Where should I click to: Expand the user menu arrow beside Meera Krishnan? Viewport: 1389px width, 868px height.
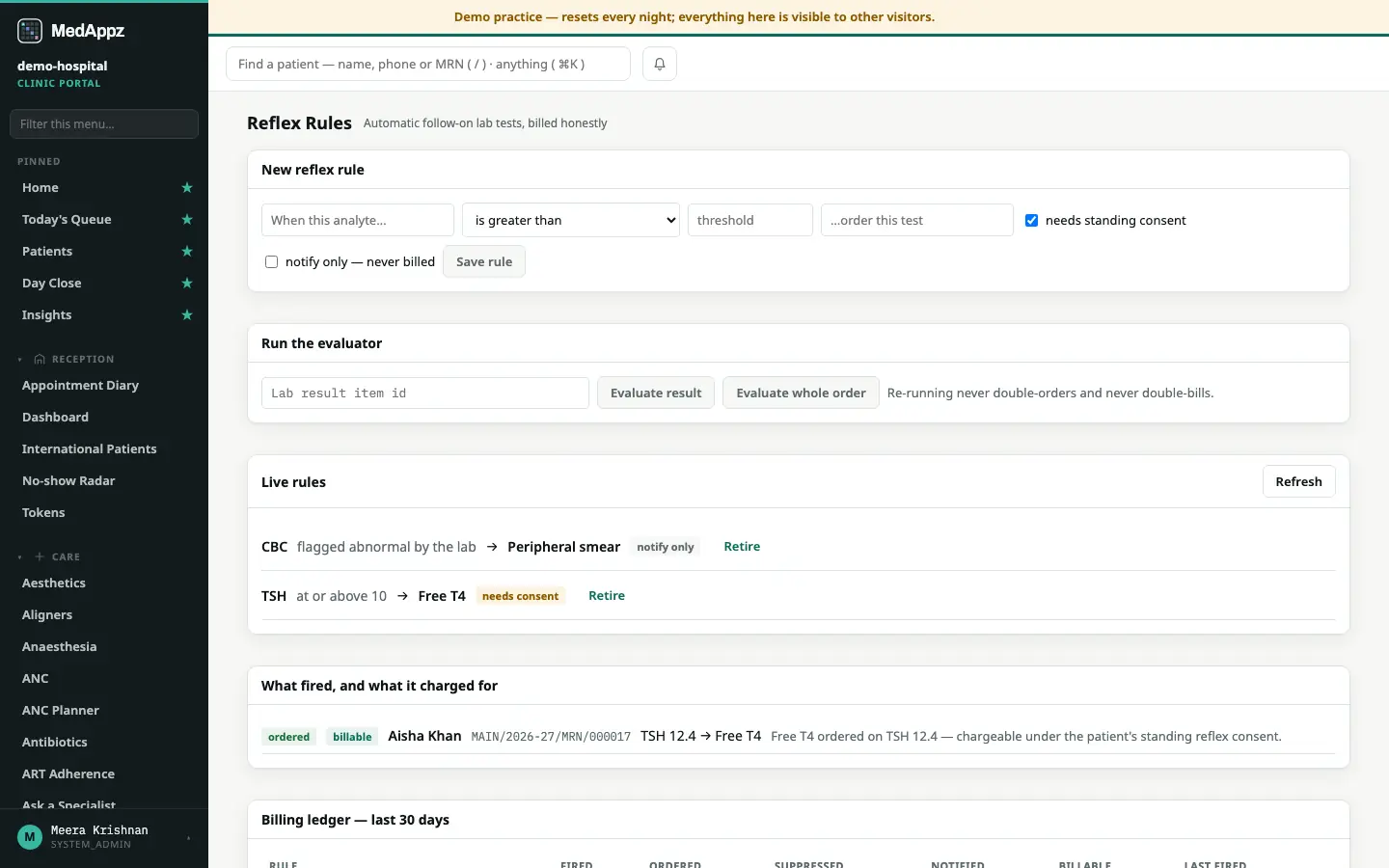pos(188,837)
